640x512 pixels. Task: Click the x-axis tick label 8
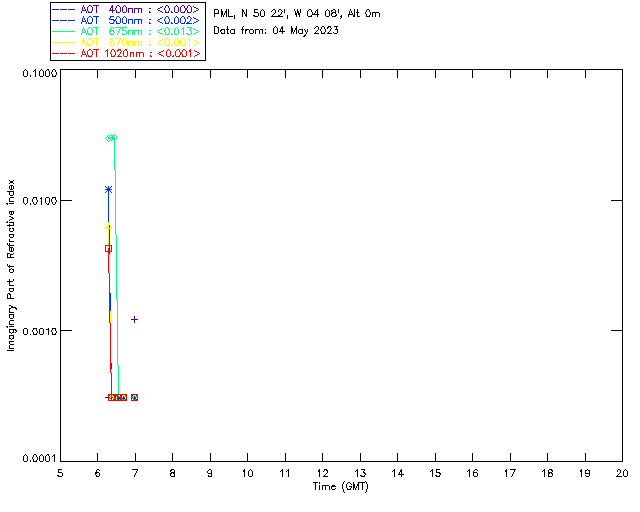(x=173, y=473)
